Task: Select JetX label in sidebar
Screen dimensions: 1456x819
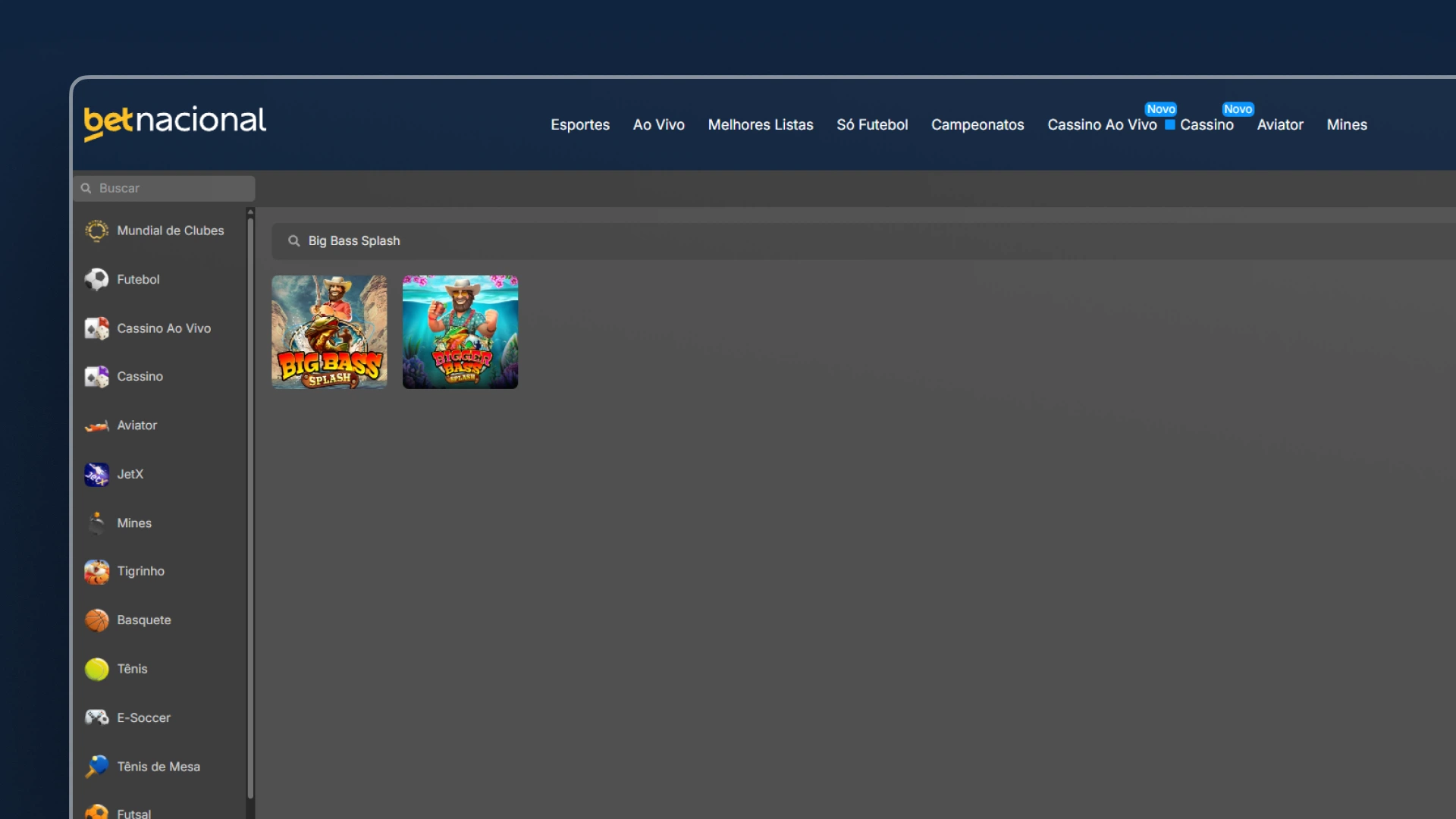Action: pyautogui.click(x=130, y=474)
